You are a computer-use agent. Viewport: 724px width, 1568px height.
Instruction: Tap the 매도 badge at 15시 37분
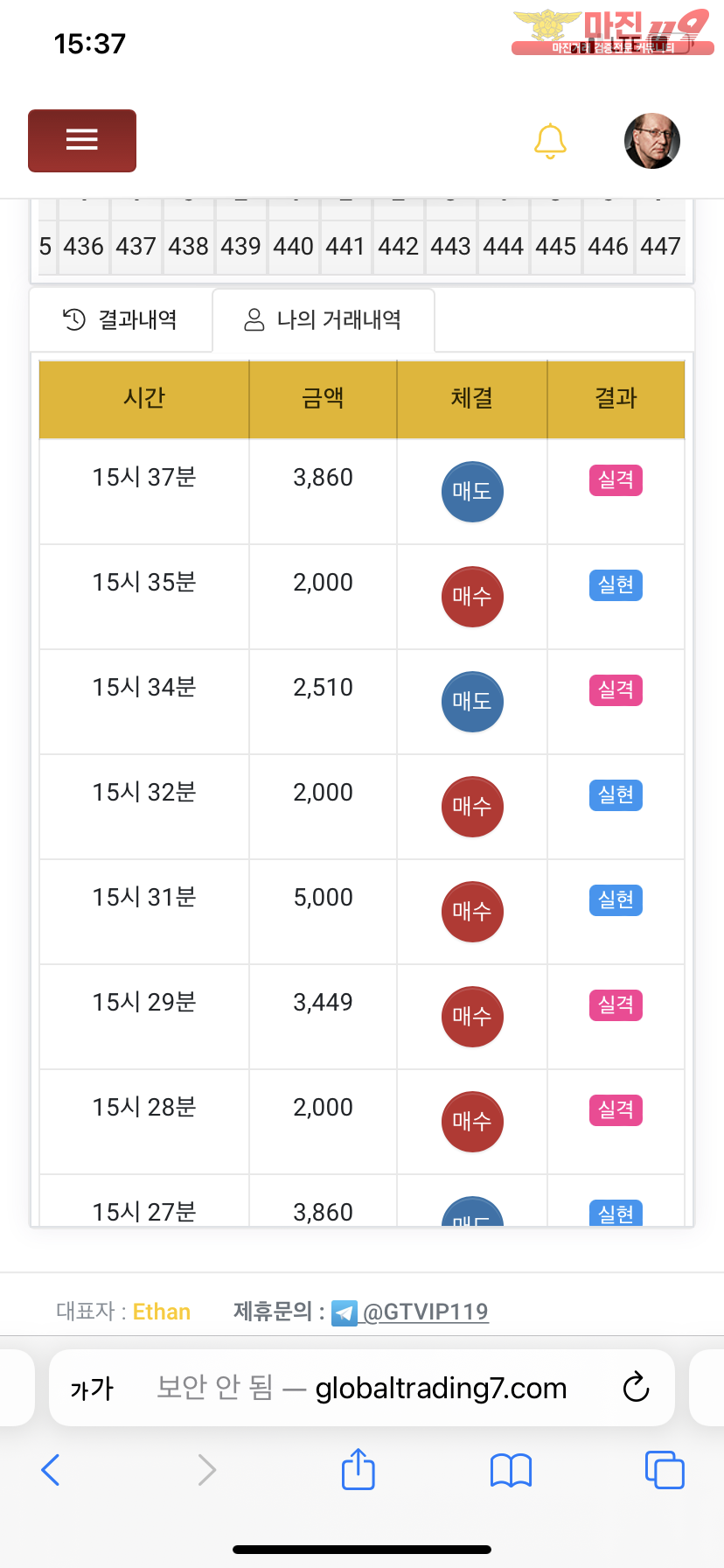pyautogui.click(x=472, y=492)
